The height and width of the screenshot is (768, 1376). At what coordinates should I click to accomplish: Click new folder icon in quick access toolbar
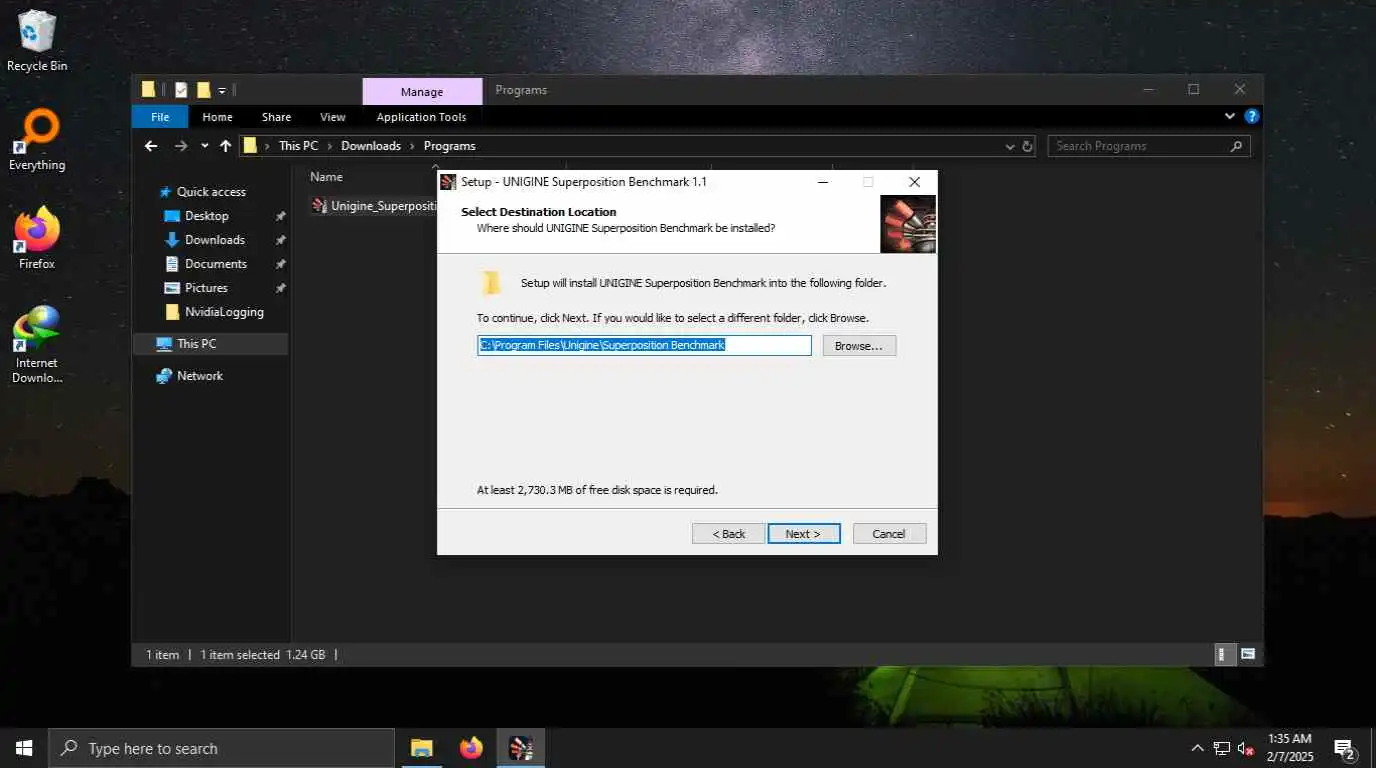203,90
